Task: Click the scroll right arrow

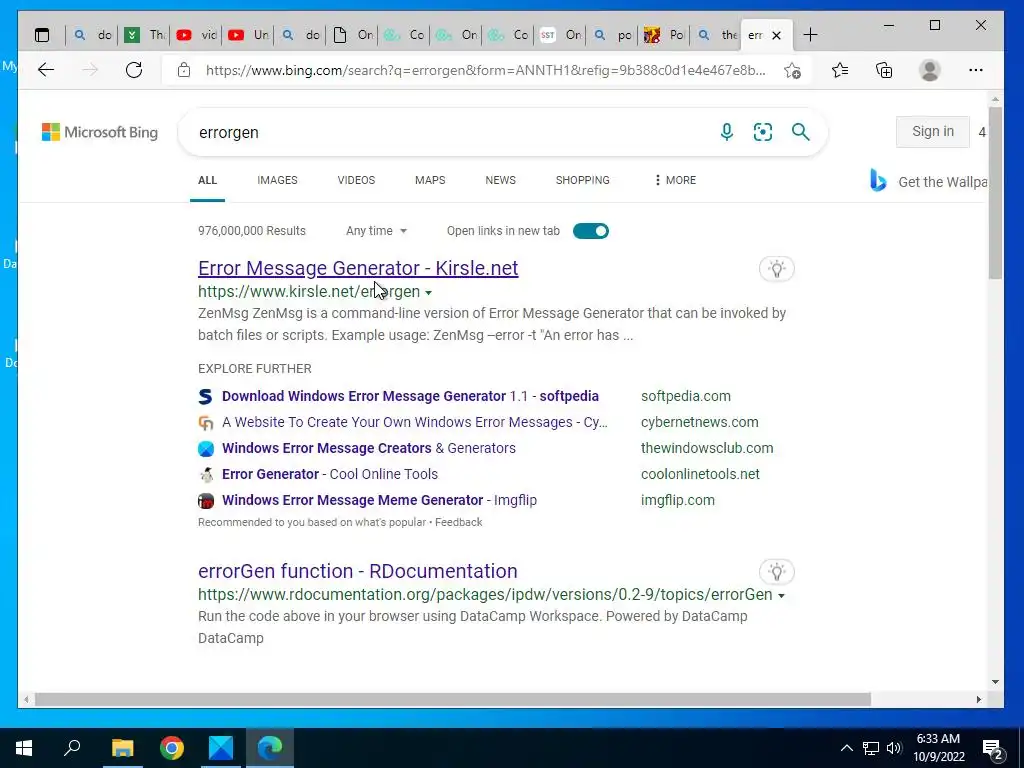Action: 978,699
